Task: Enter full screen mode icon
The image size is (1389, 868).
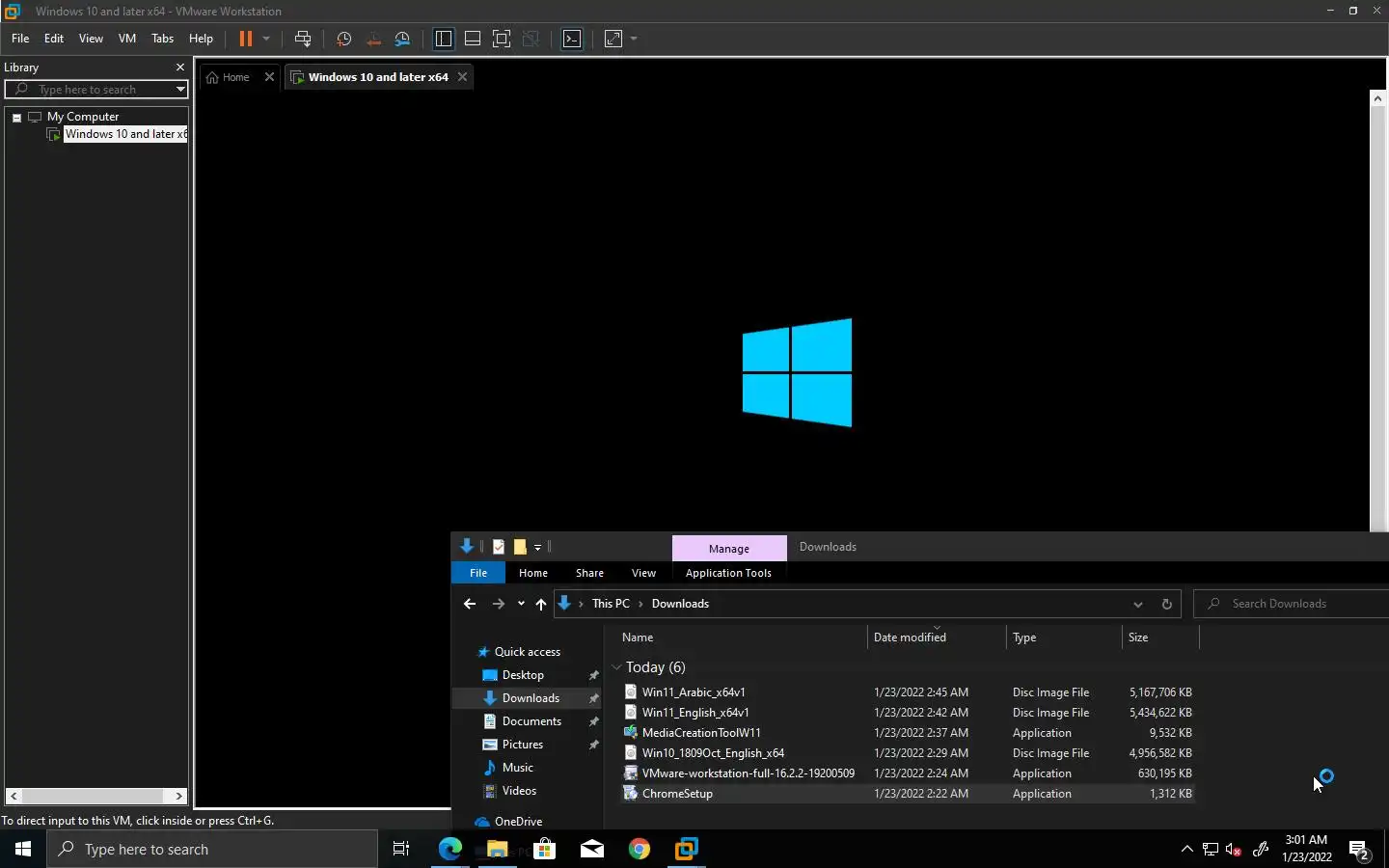Action: pos(502,39)
